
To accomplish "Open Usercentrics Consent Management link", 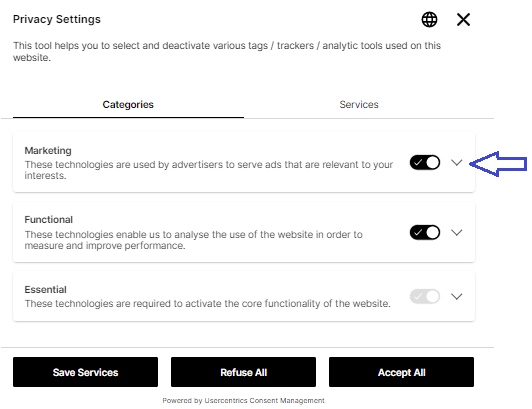I will (264, 401).
